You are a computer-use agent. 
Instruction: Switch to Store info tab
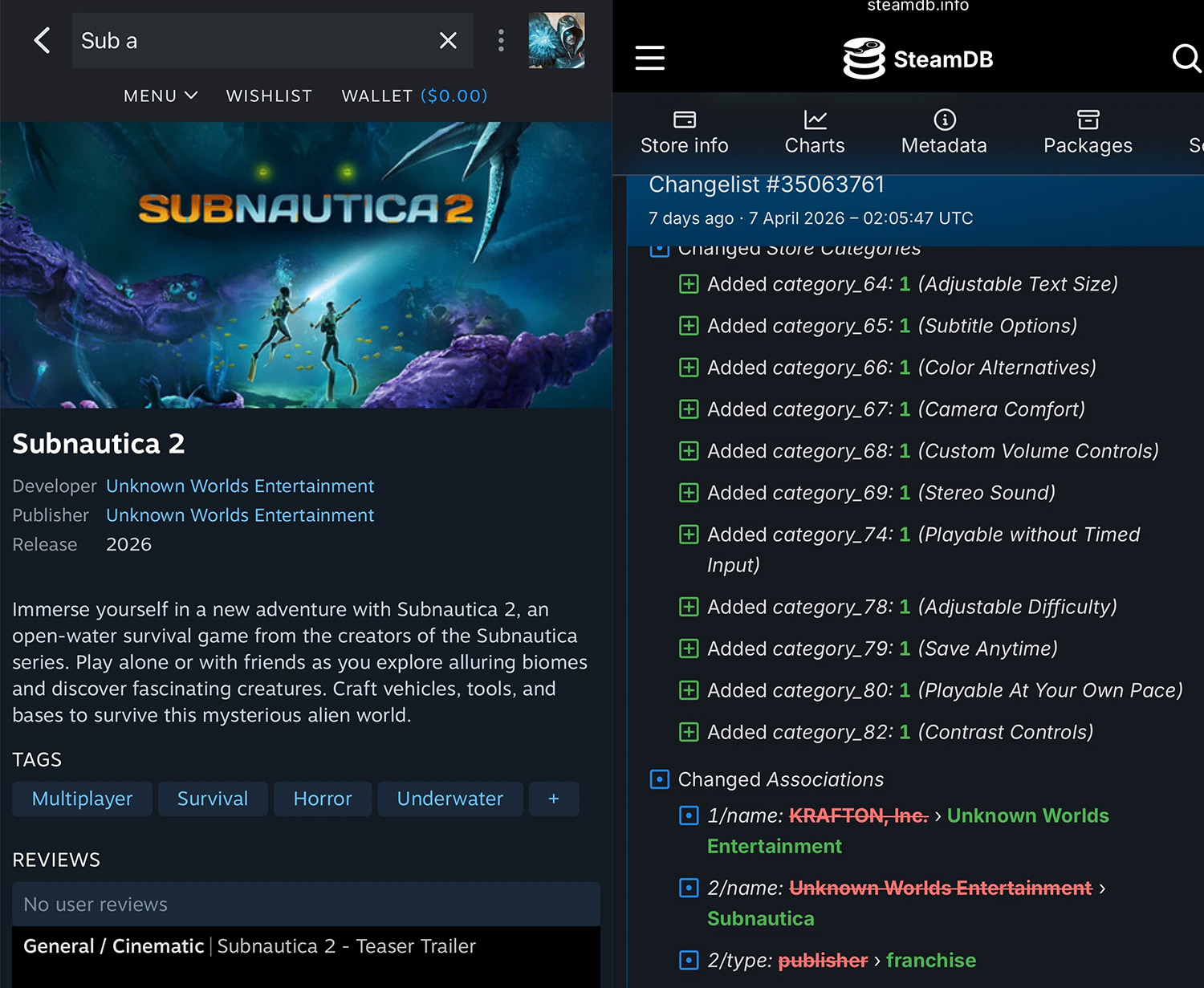[x=684, y=132]
